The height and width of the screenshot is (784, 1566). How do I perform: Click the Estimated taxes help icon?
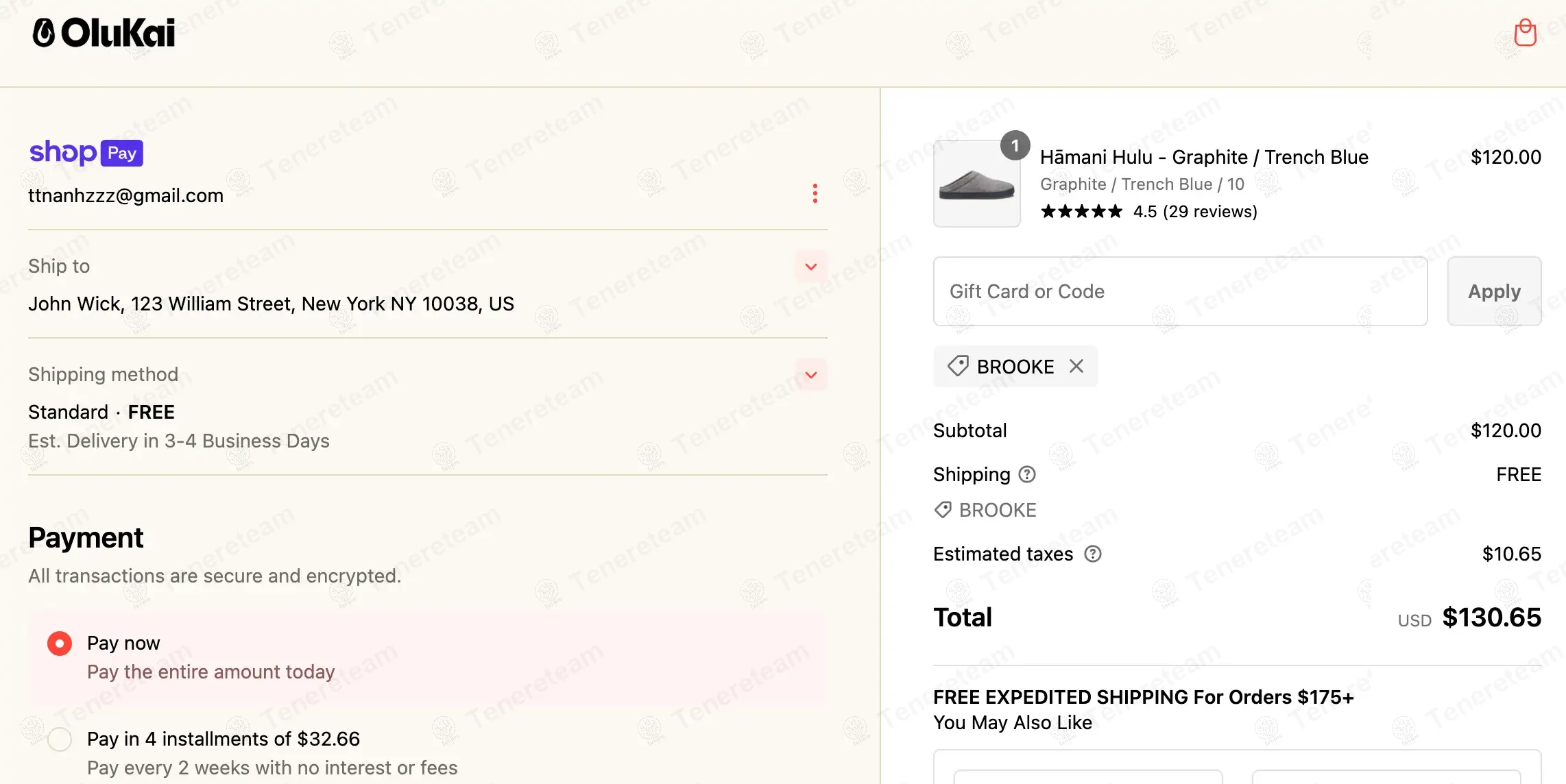(x=1093, y=554)
